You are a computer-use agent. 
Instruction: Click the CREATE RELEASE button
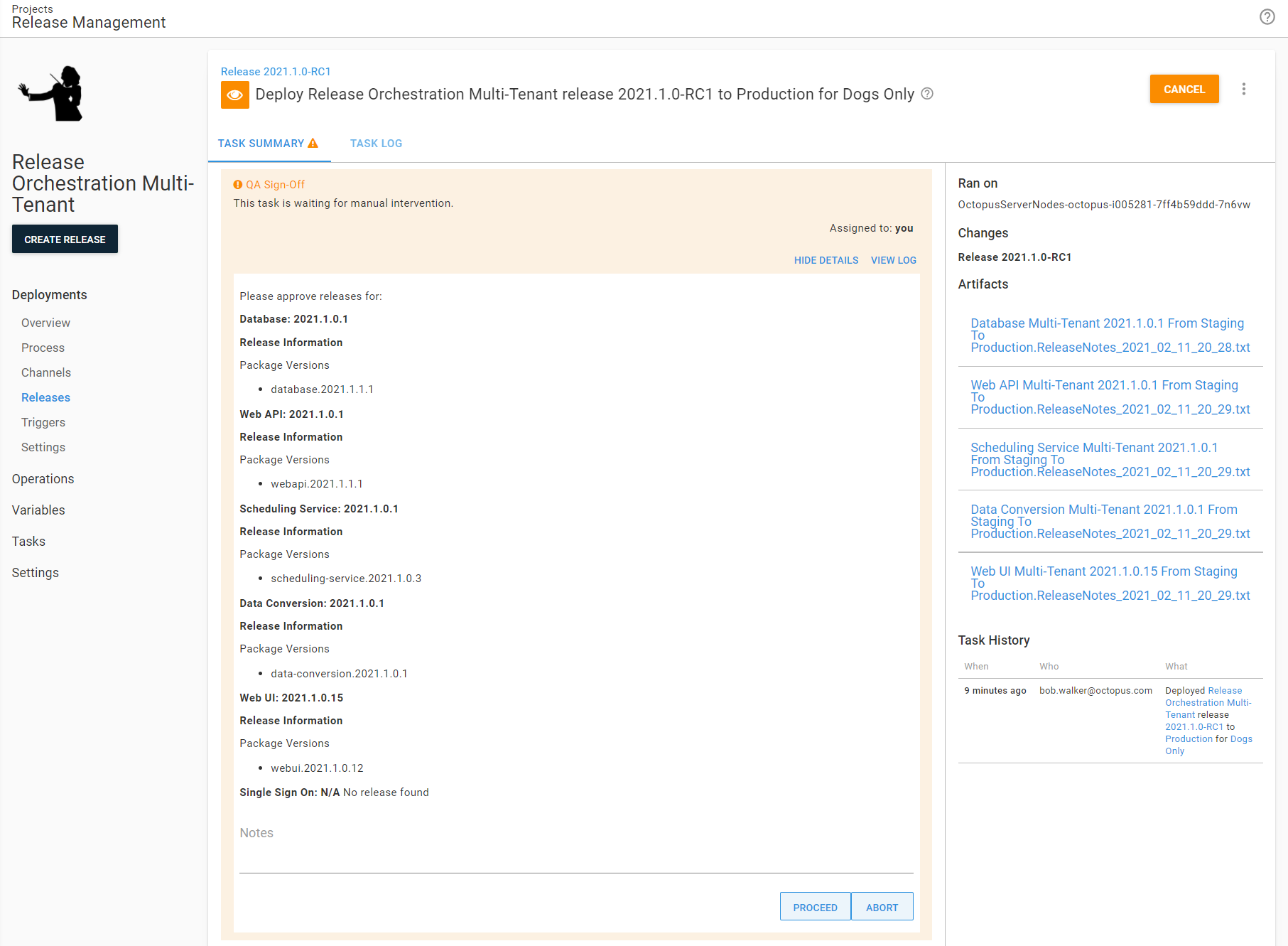[x=65, y=239]
